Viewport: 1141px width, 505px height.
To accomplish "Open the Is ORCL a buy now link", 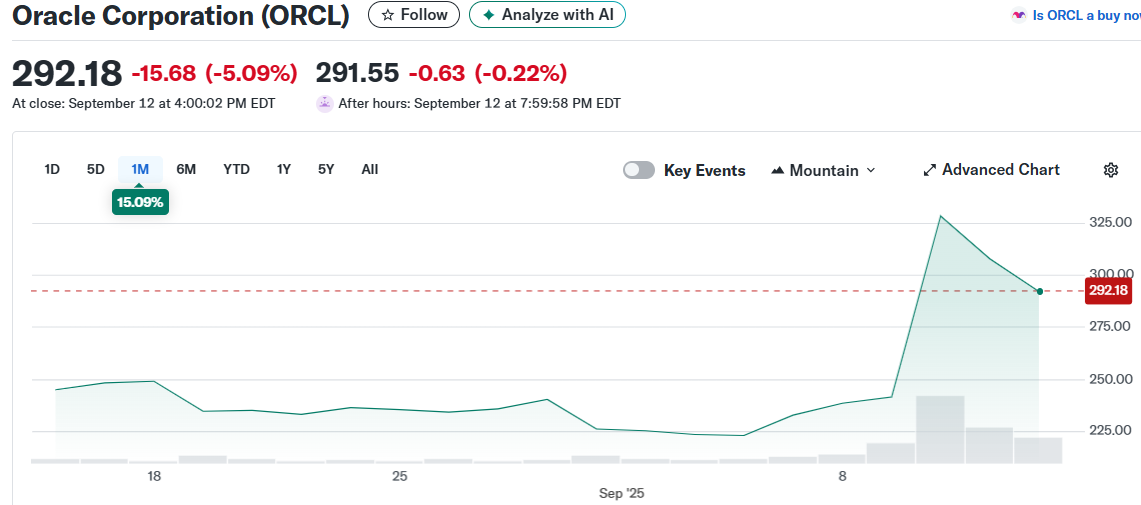I will coord(1086,15).
